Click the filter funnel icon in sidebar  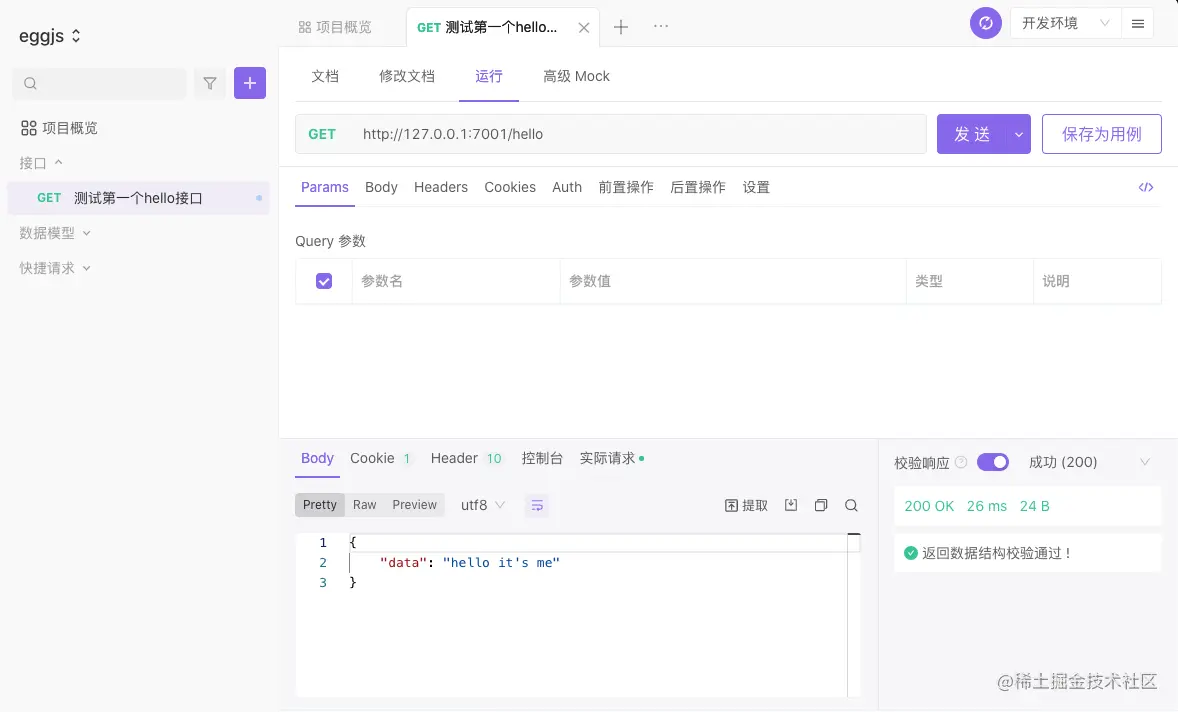click(x=210, y=83)
